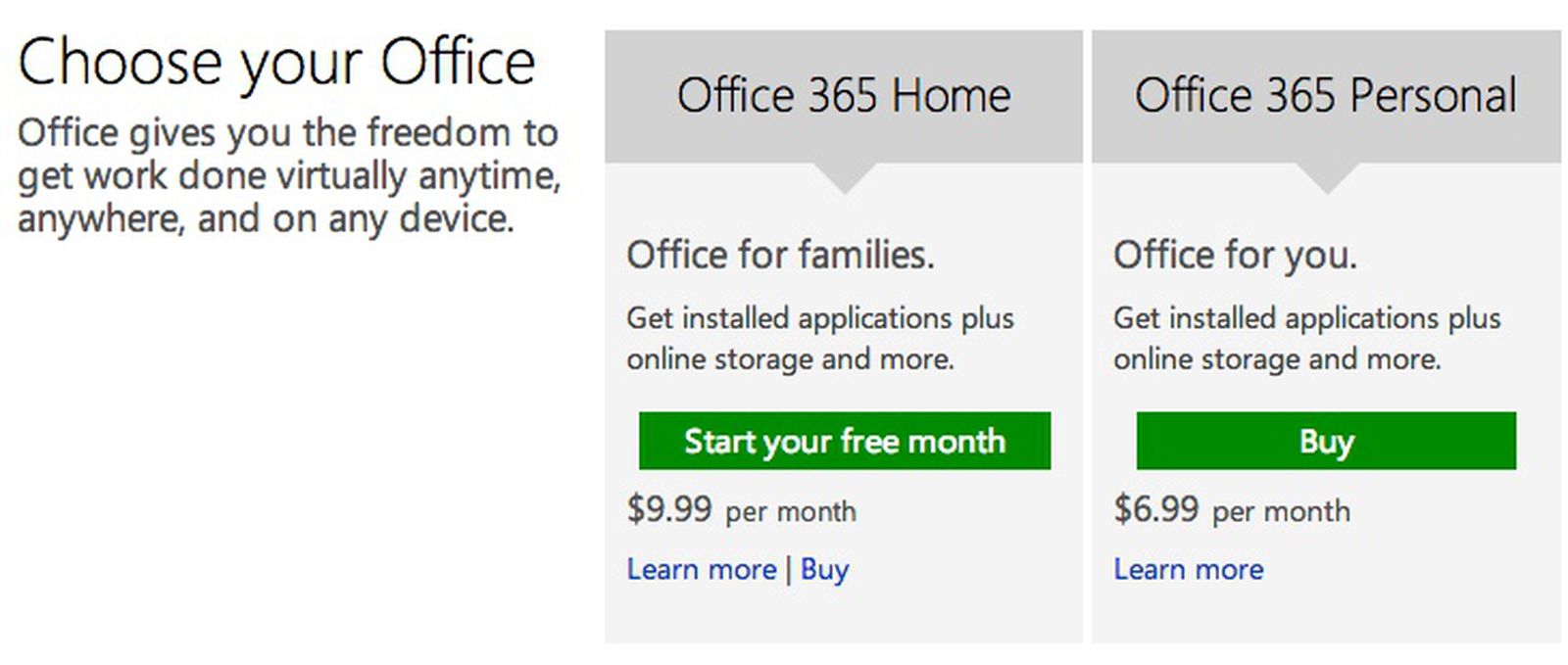Click the $9.99 per month price
1568x665 pixels.
coord(740,509)
